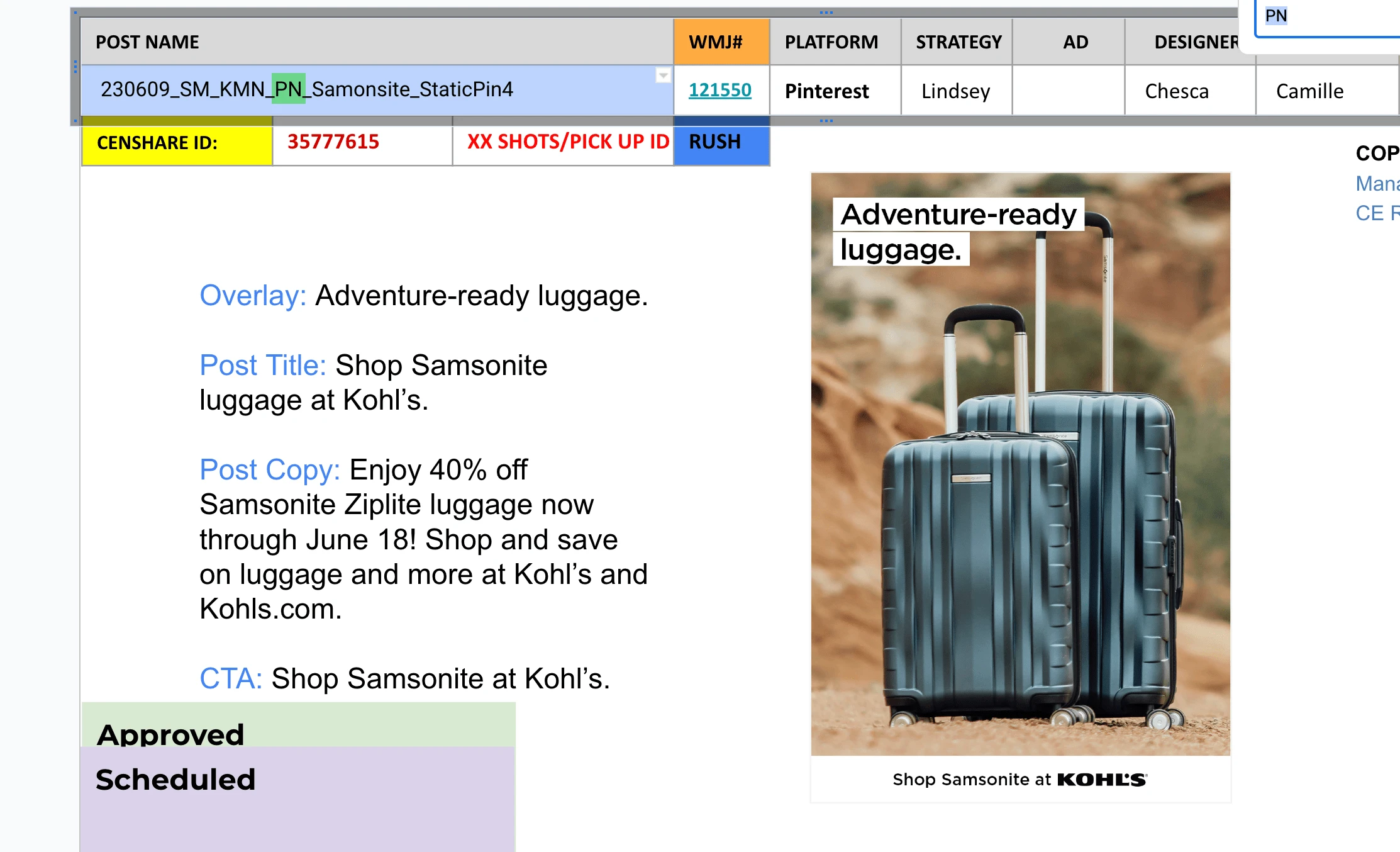The image size is (1400, 852).
Task: Click the censhare number 35777615
Action: [333, 142]
